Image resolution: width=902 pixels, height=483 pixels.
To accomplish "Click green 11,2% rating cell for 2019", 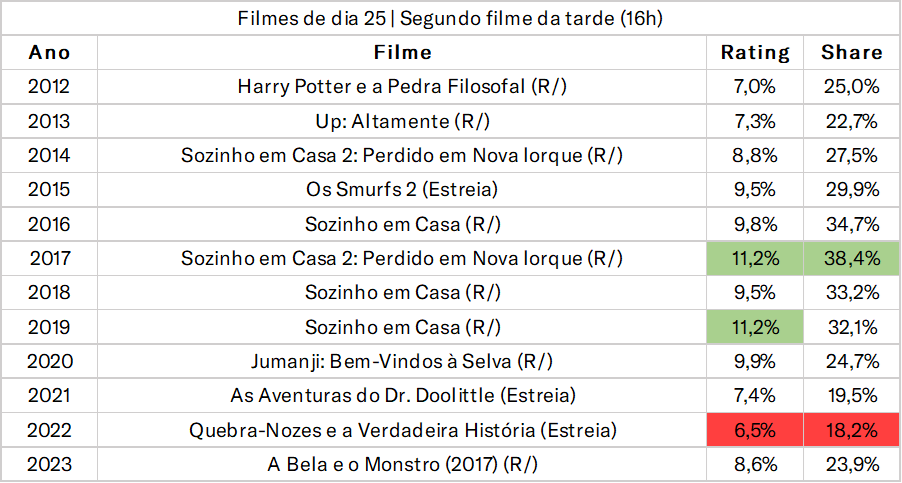I will pyautogui.click(x=755, y=327).
